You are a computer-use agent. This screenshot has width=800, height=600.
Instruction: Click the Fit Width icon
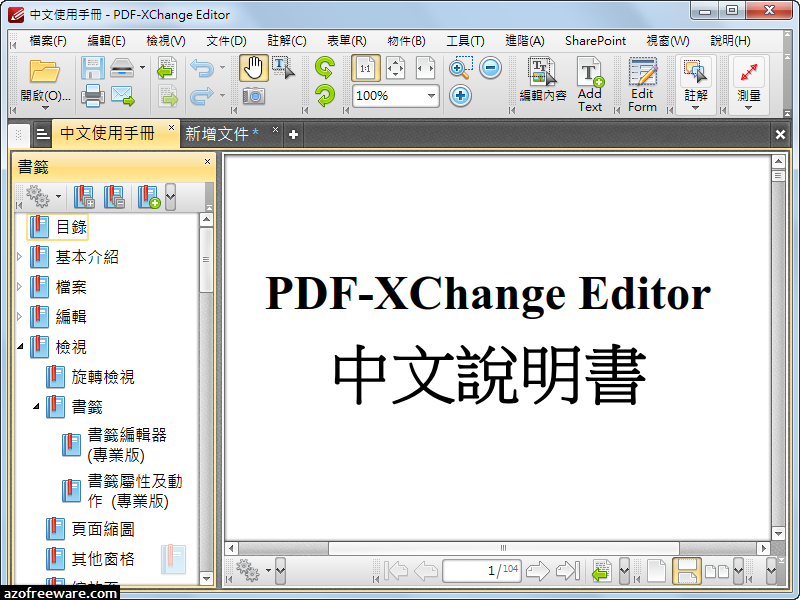425,68
